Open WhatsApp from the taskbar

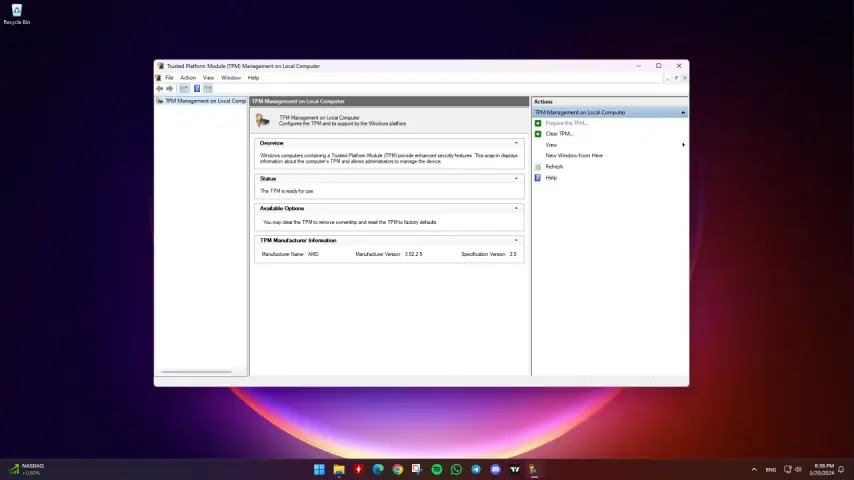pos(456,469)
